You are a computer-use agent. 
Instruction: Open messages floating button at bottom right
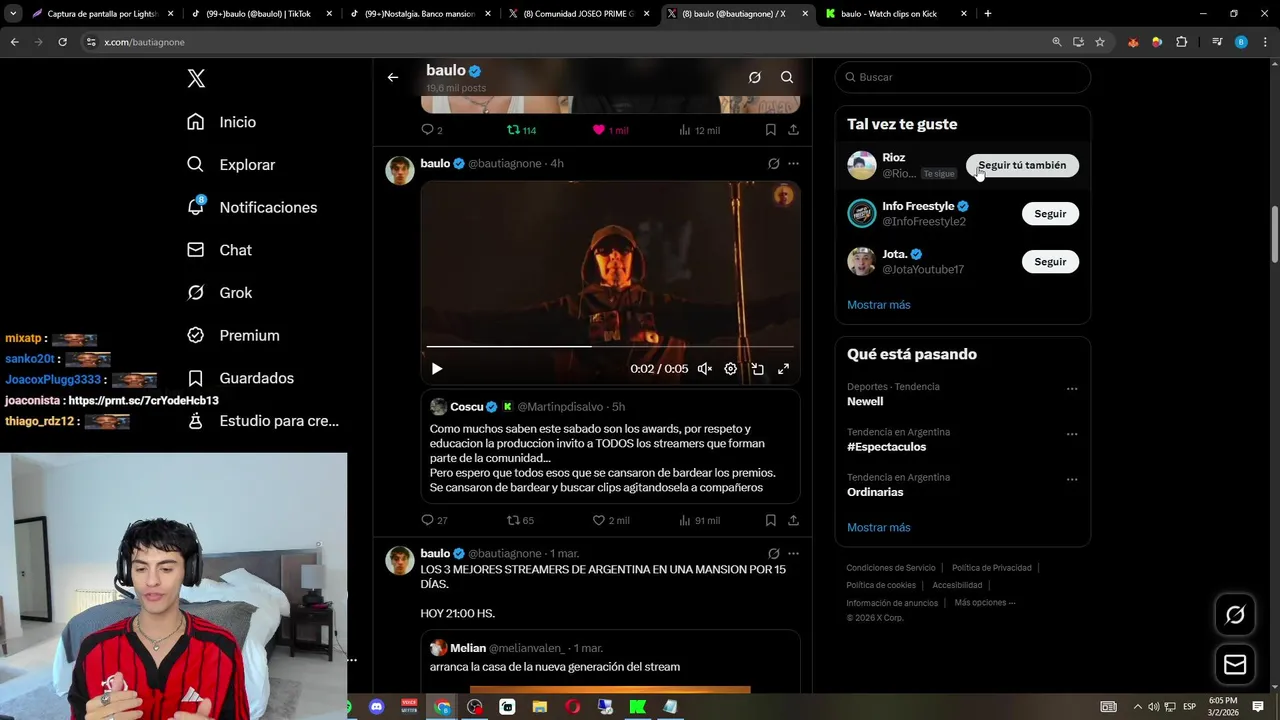click(1235, 665)
